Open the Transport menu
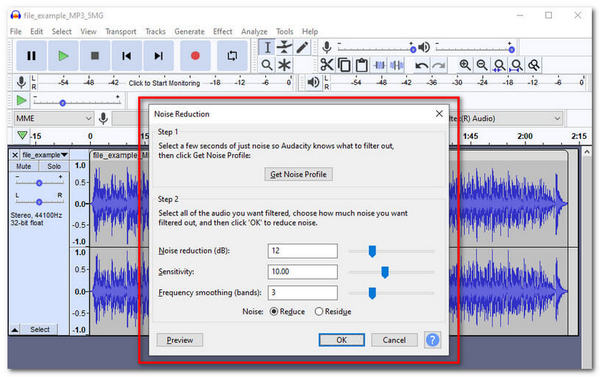 [121, 31]
